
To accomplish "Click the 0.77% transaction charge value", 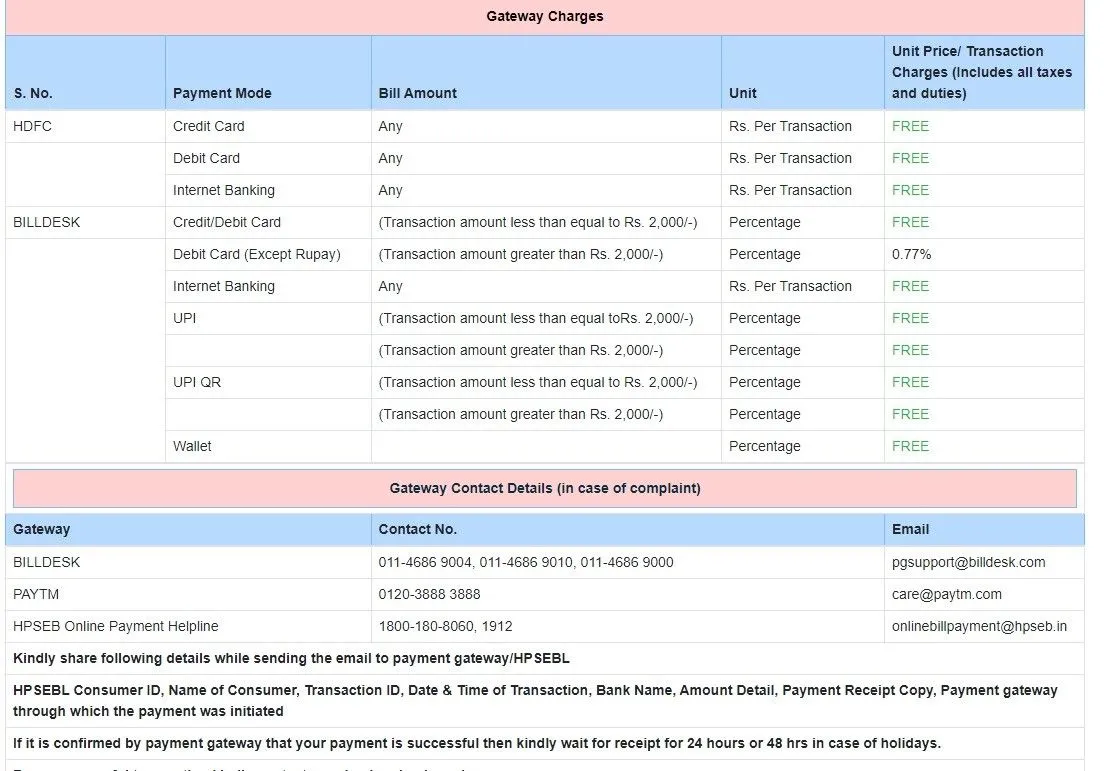I will [911, 254].
